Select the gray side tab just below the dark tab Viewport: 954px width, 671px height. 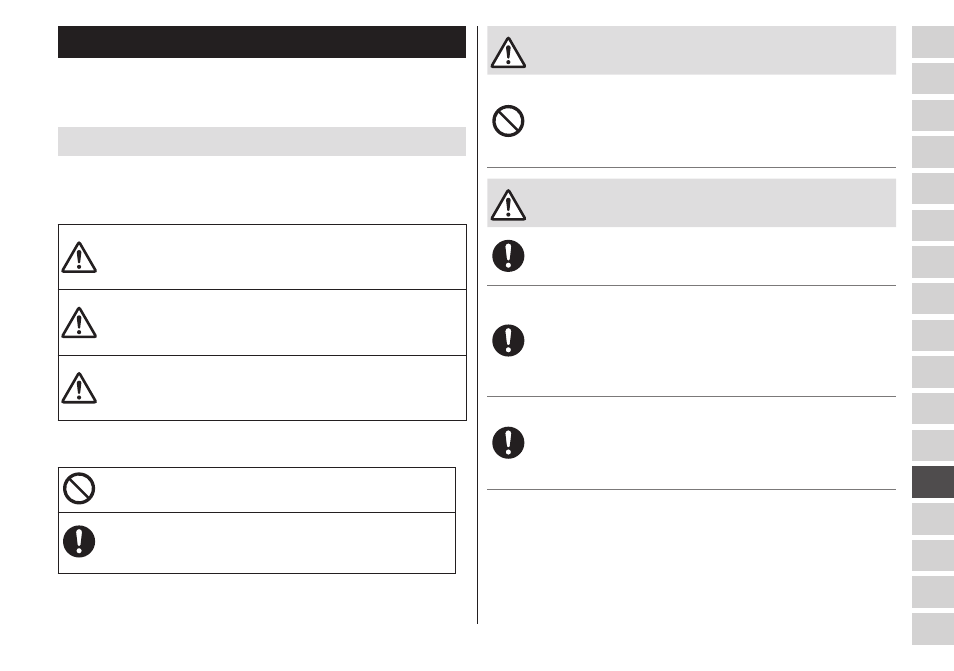click(x=933, y=519)
